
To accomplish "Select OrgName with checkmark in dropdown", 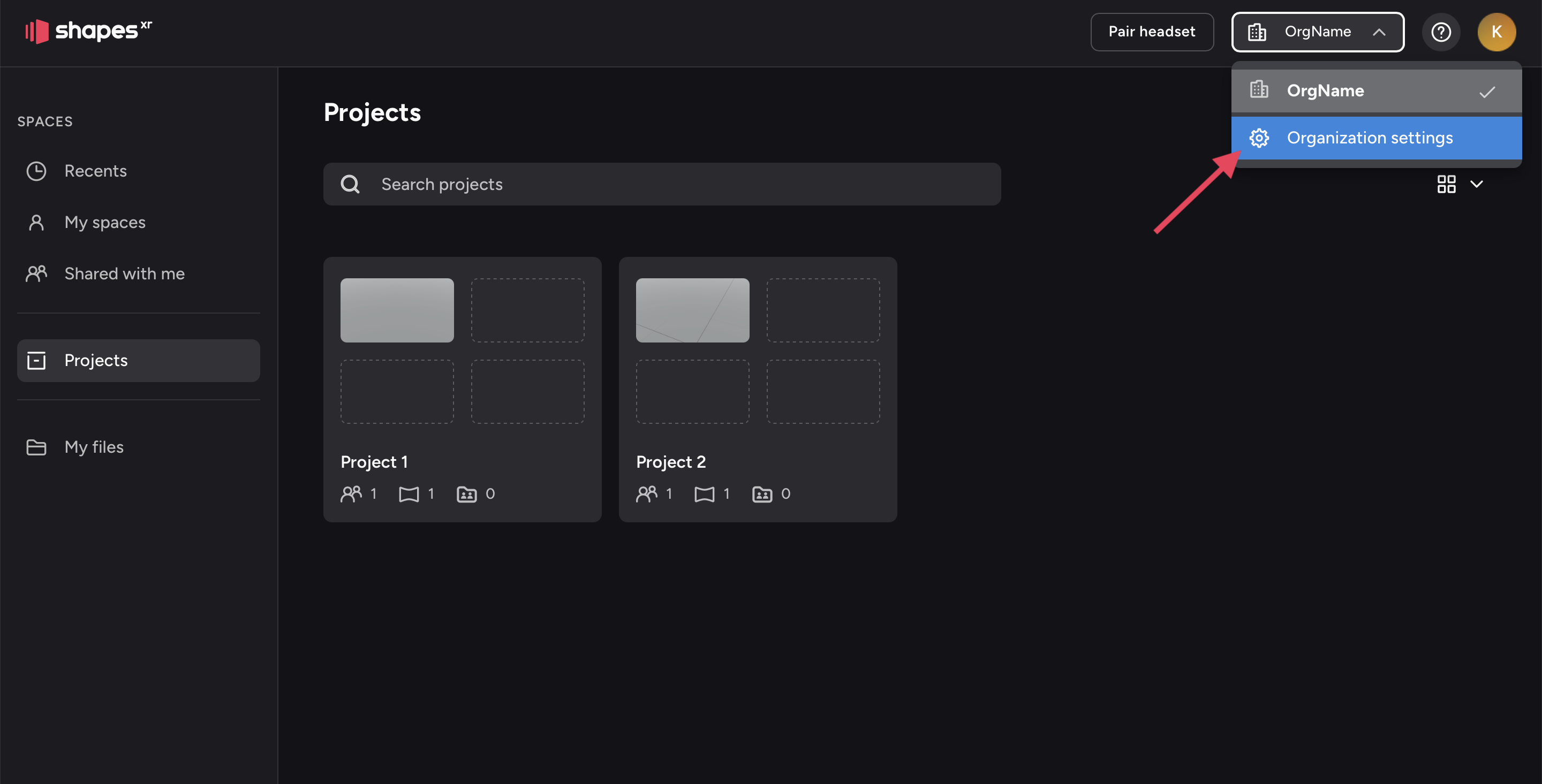I will tap(1375, 90).
